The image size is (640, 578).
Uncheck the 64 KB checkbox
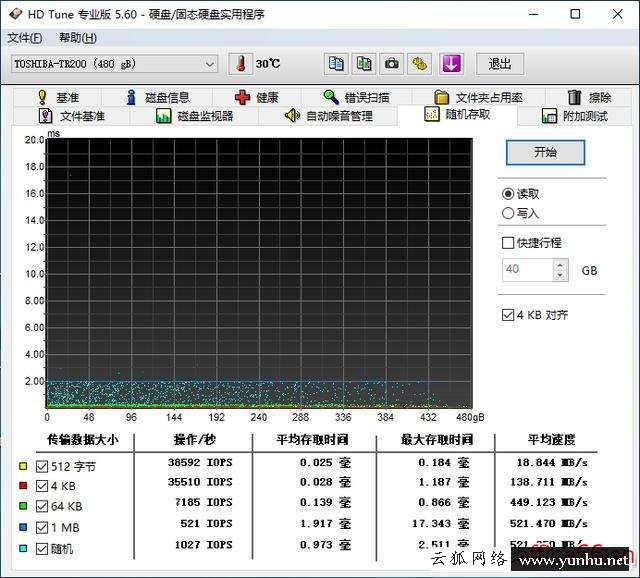42,506
